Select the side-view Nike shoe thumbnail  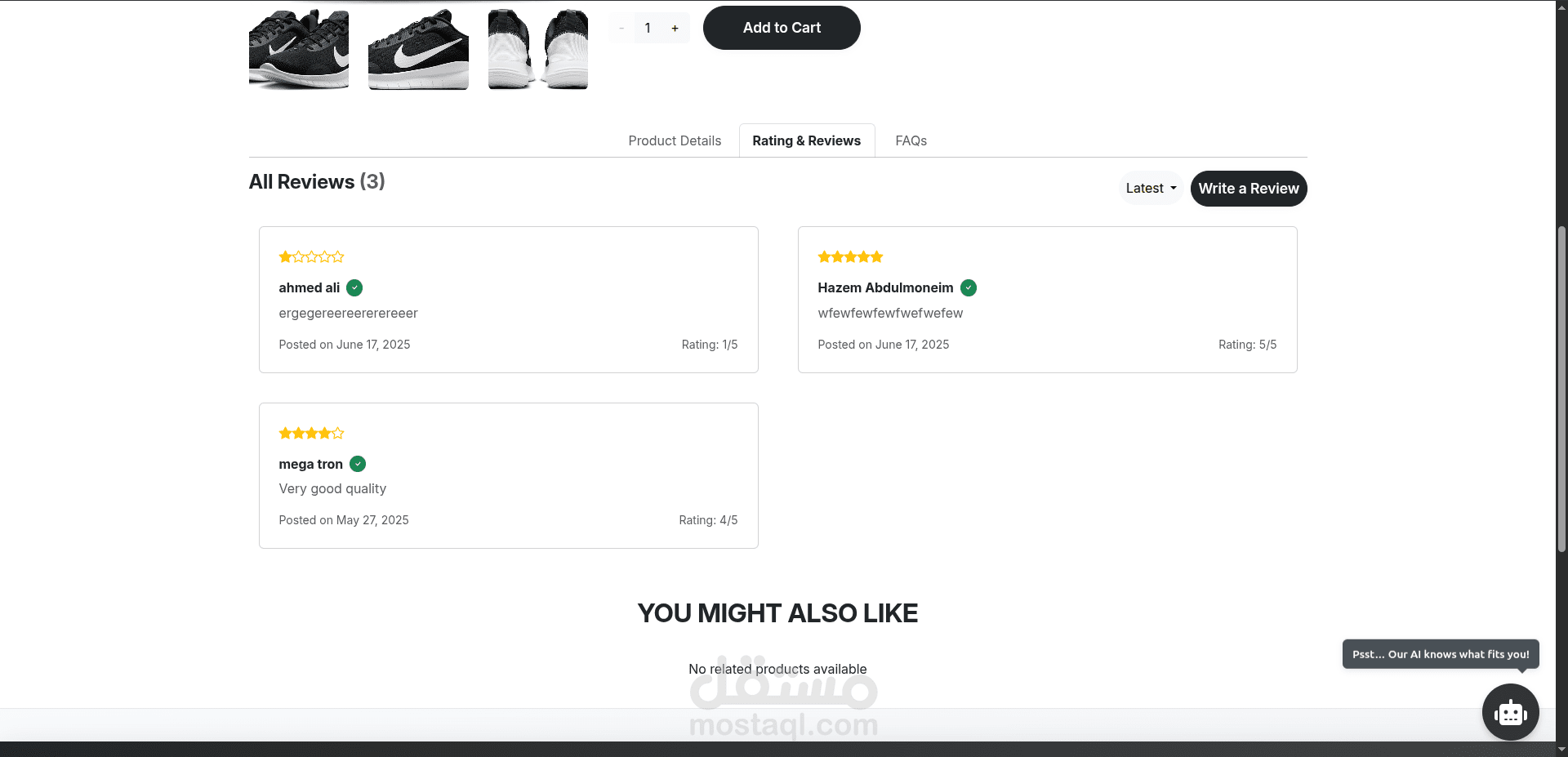[418, 49]
